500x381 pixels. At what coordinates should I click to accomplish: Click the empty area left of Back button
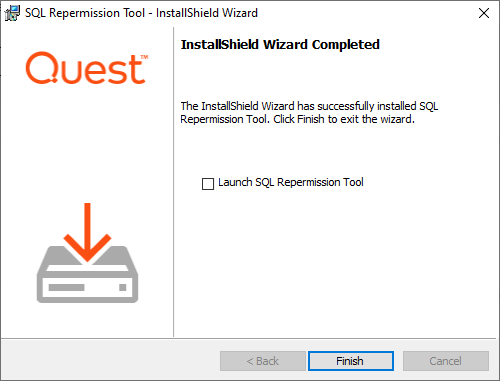110,361
